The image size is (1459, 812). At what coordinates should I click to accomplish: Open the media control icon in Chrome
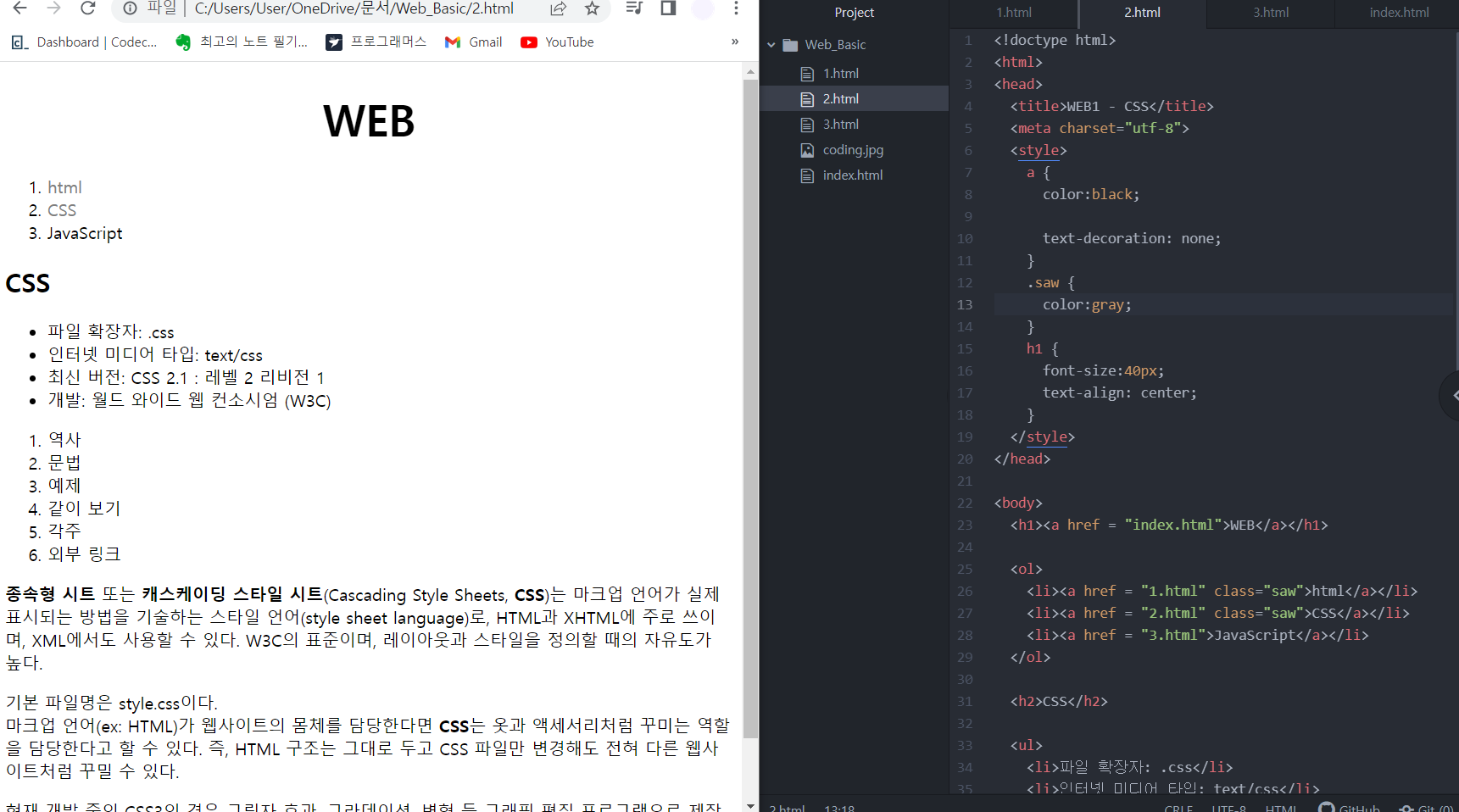(634, 8)
